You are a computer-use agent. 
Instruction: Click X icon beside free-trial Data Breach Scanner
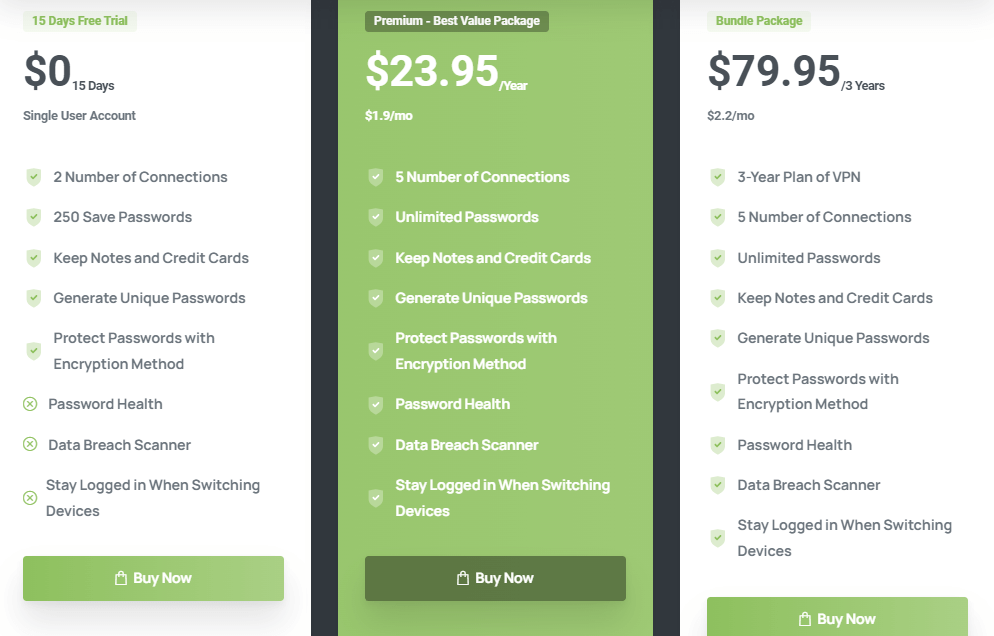point(30,445)
